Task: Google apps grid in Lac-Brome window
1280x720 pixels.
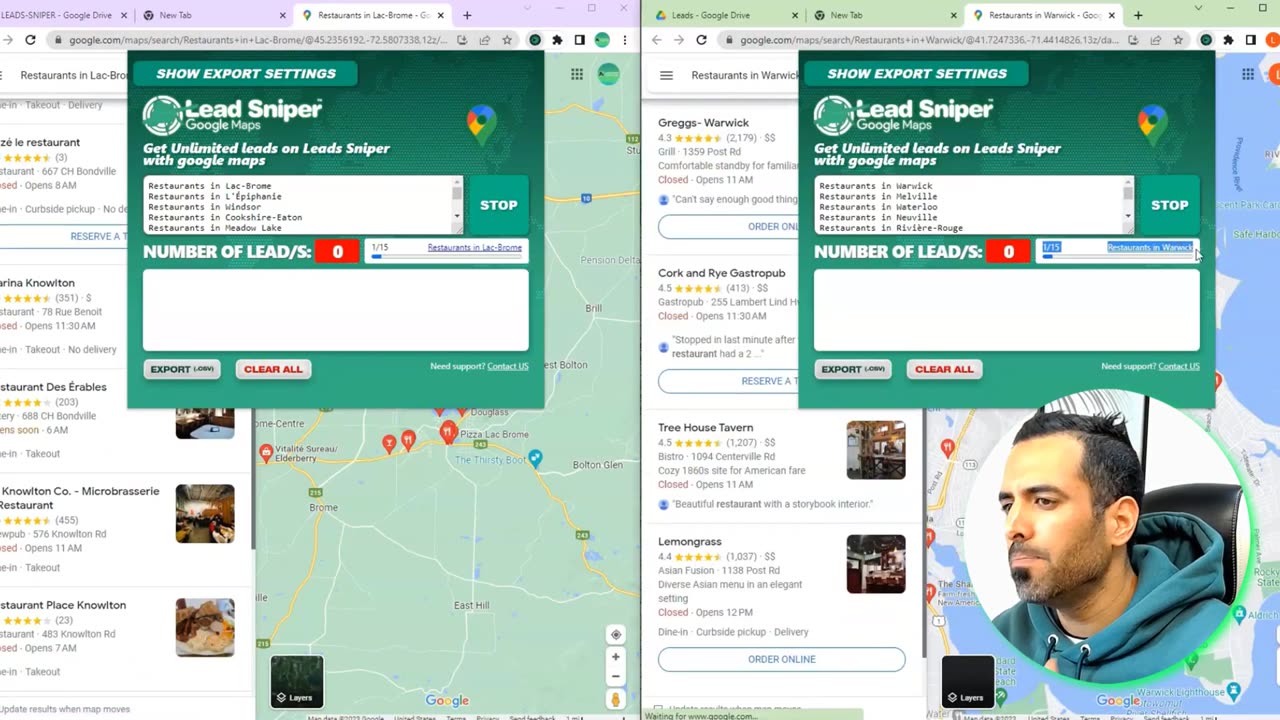Action: (x=577, y=74)
